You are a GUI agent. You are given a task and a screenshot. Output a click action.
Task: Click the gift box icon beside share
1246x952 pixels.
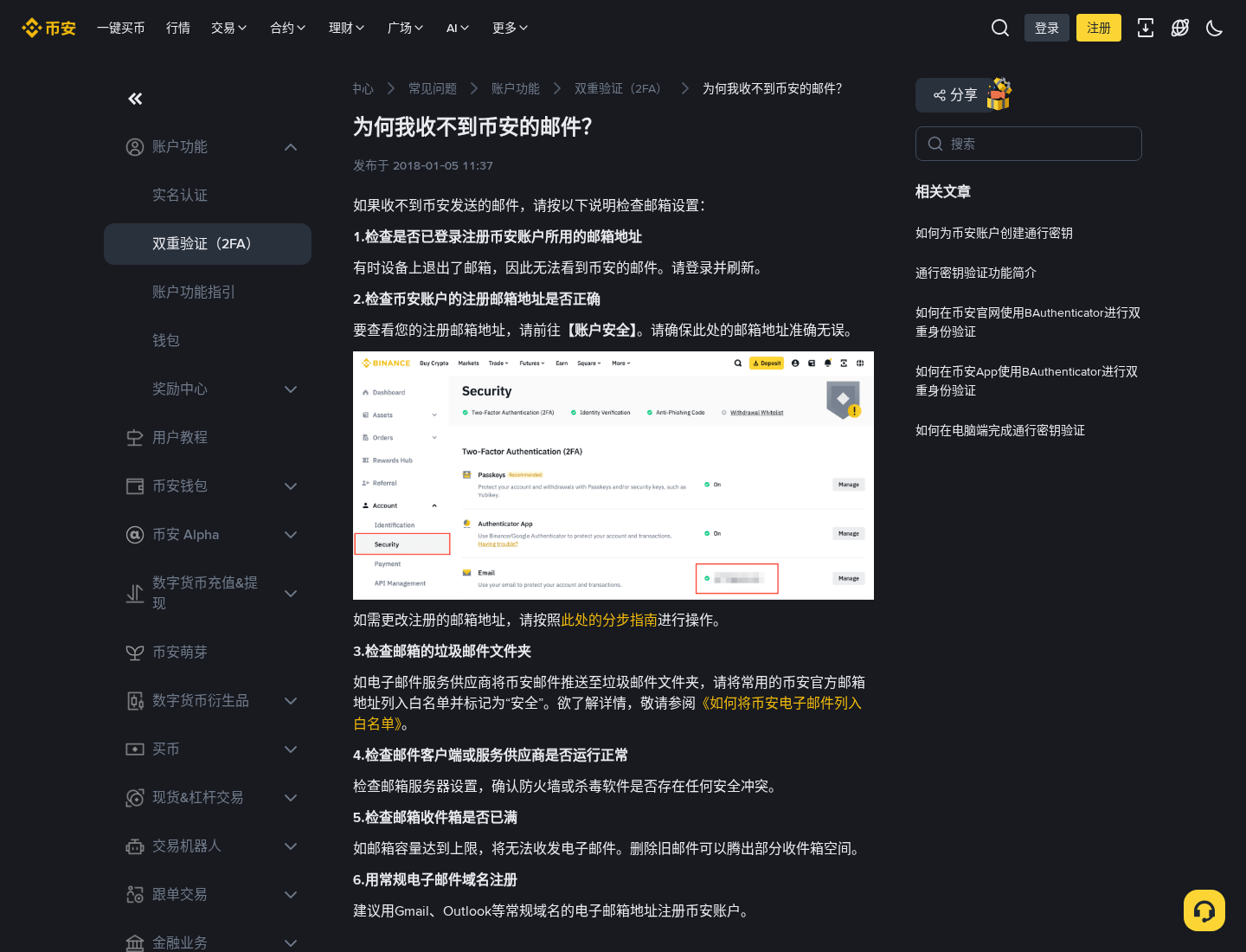999,93
